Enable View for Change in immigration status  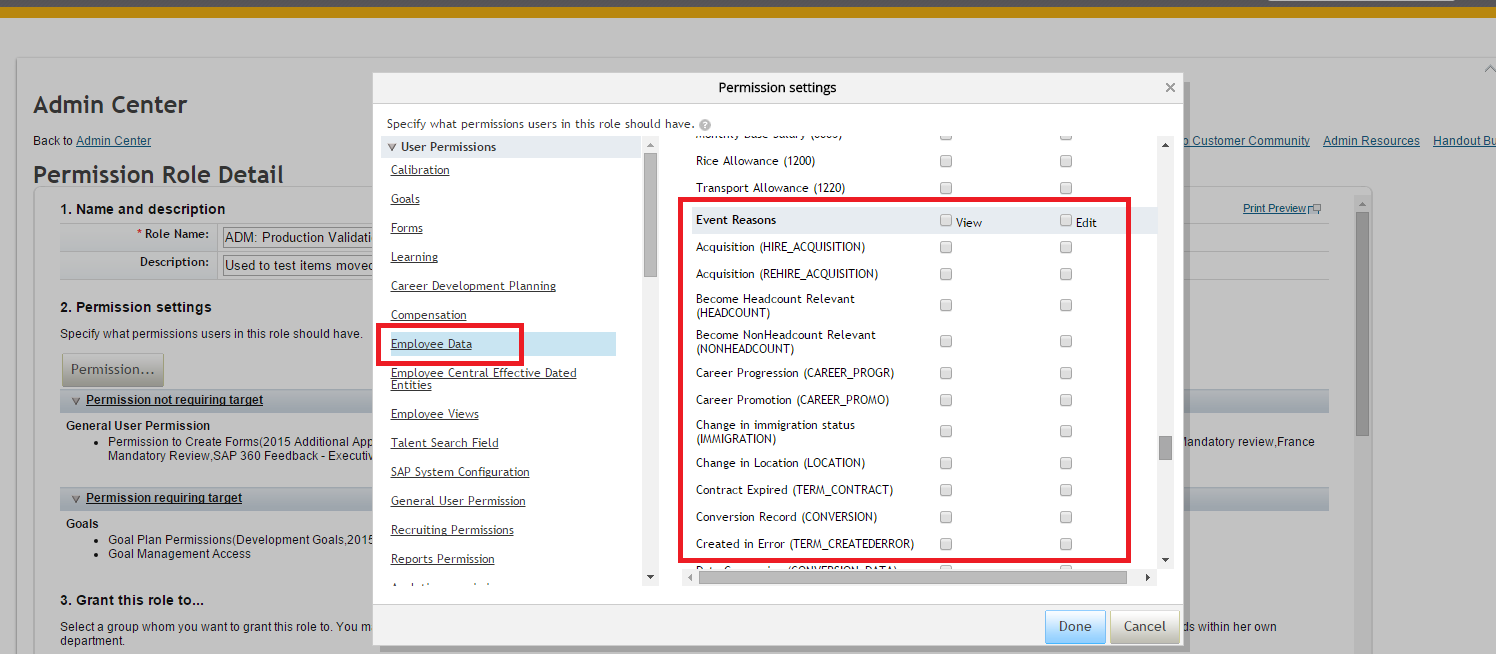click(946, 432)
